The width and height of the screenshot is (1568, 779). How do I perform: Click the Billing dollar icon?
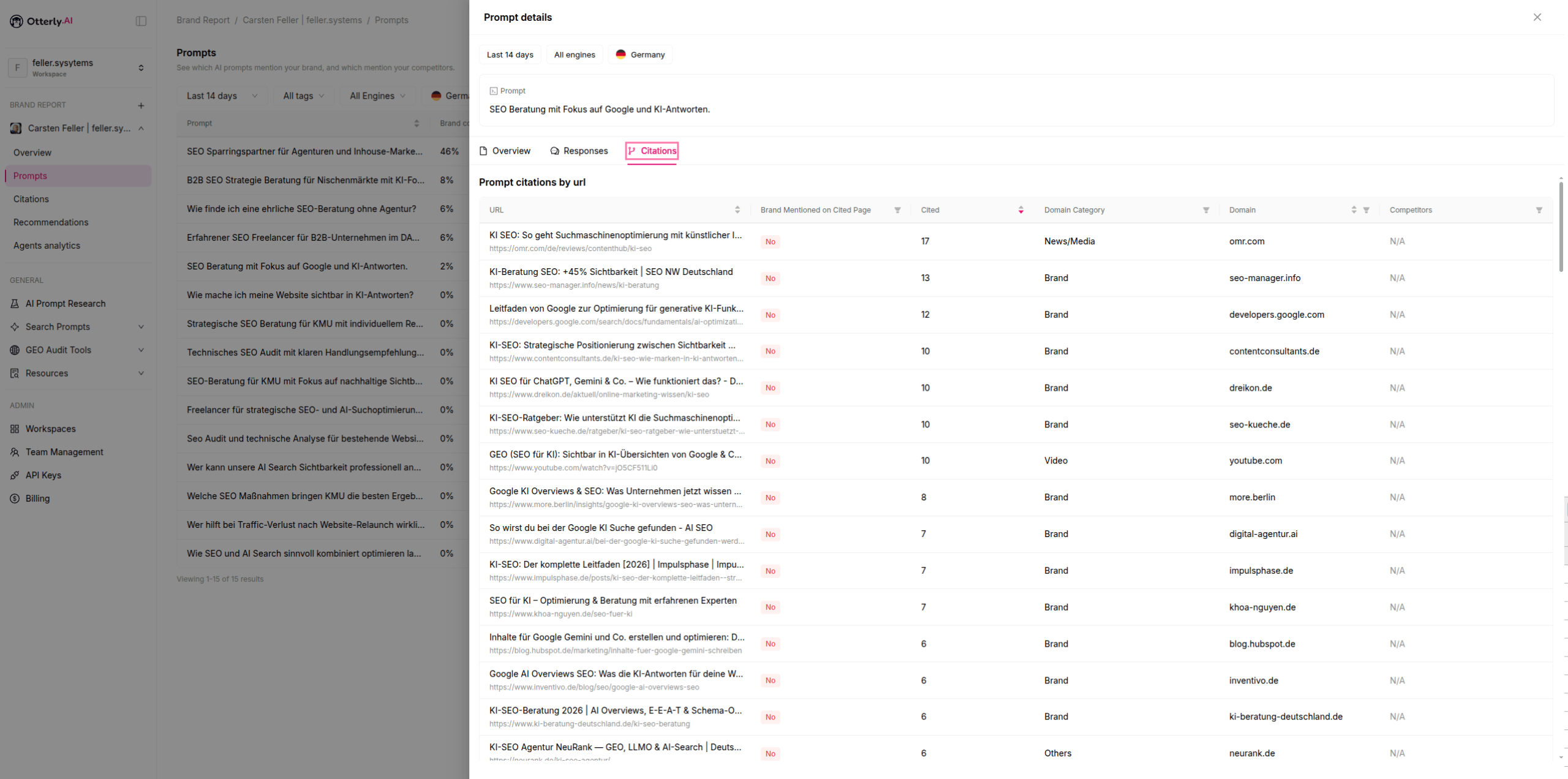[x=15, y=499]
